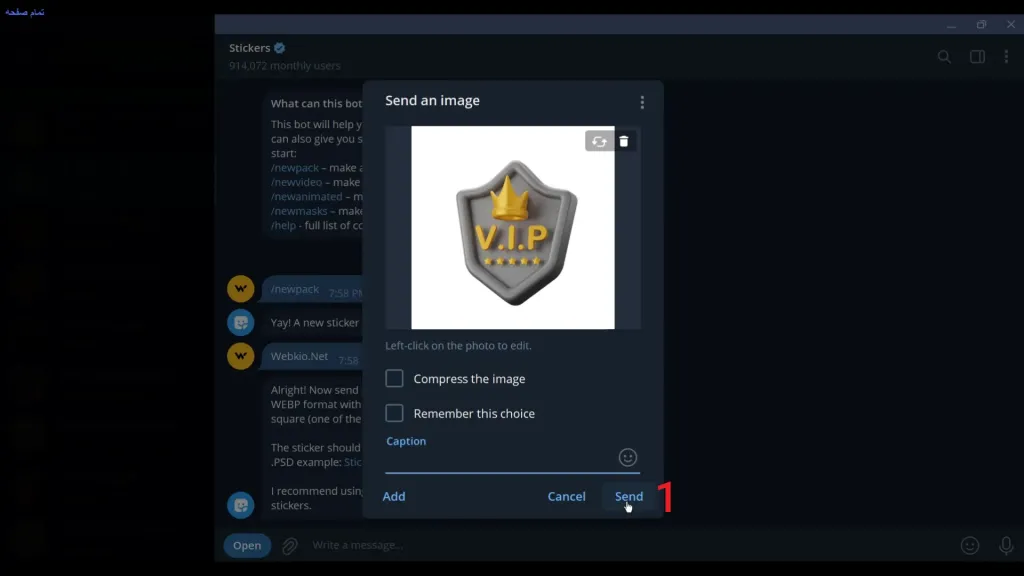Click the search icon in chat header
This screenshot has height=576, width=1024.
tap(944, 57)
